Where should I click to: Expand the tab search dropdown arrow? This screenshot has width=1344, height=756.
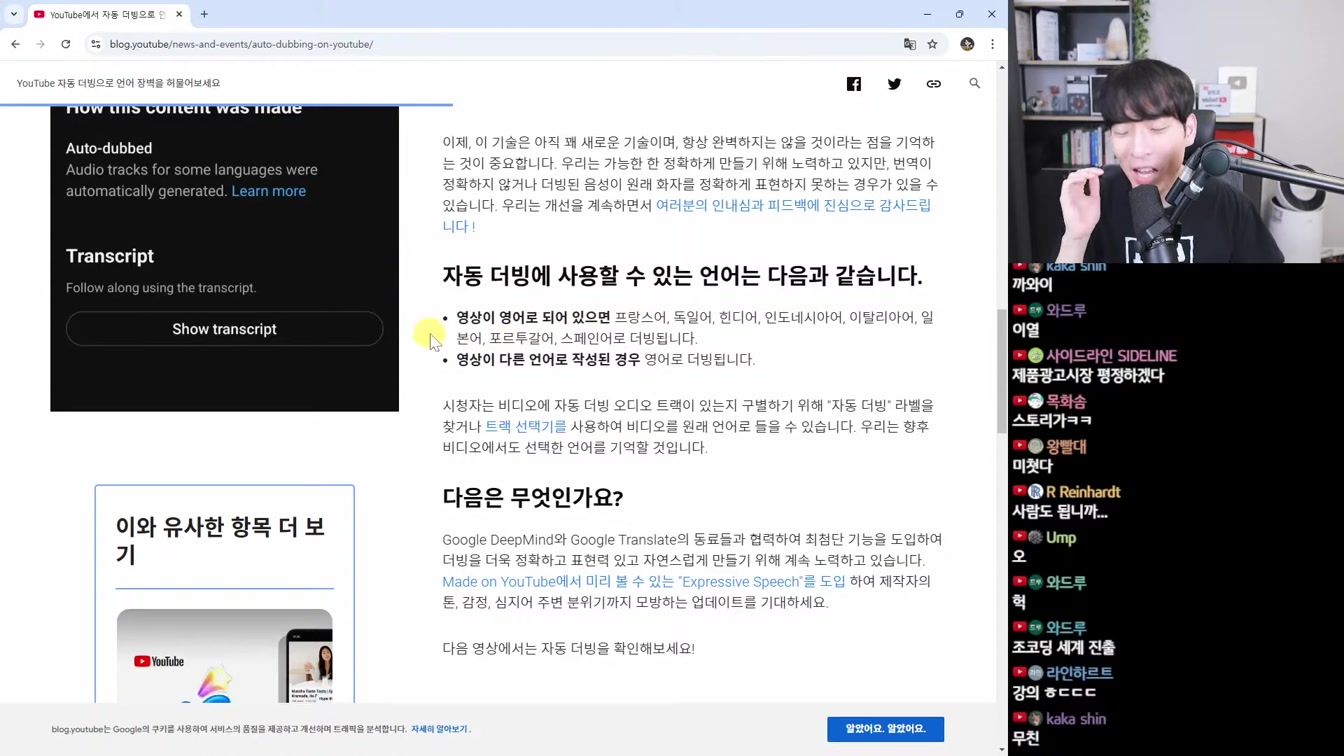coord(13,14)
